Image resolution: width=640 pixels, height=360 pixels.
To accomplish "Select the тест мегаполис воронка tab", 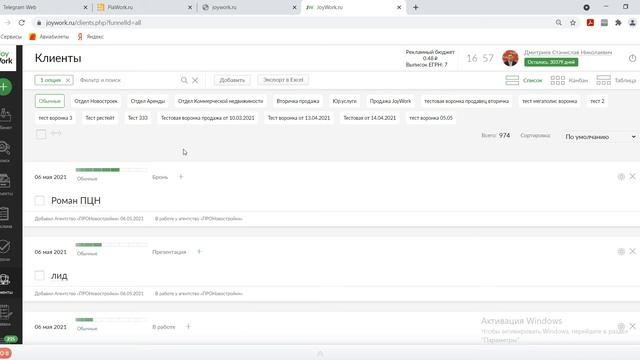I will click(549, 101).
